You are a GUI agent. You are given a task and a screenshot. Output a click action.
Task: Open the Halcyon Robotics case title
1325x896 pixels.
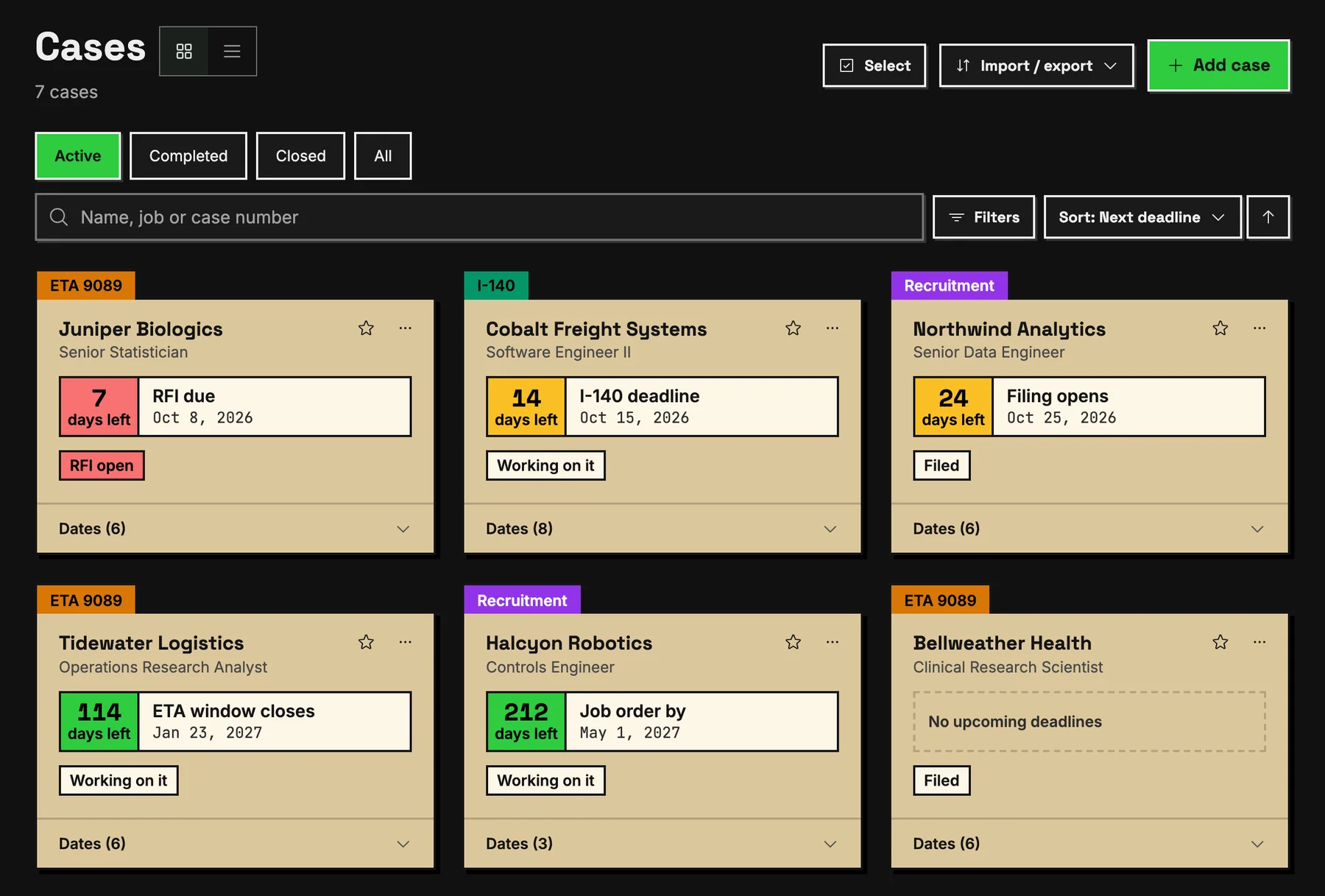tap(569, 643)
